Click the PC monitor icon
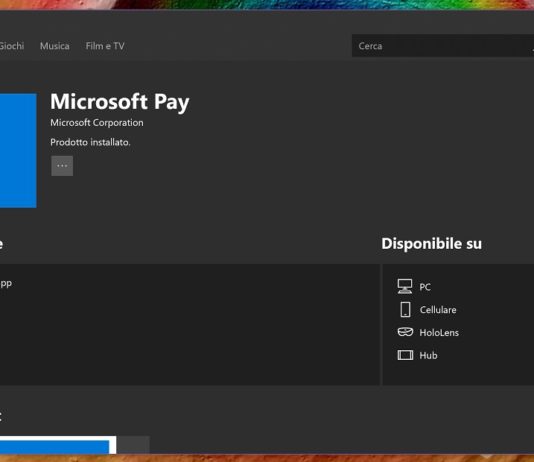The image size is (534, 462). (x=405, y=286)
